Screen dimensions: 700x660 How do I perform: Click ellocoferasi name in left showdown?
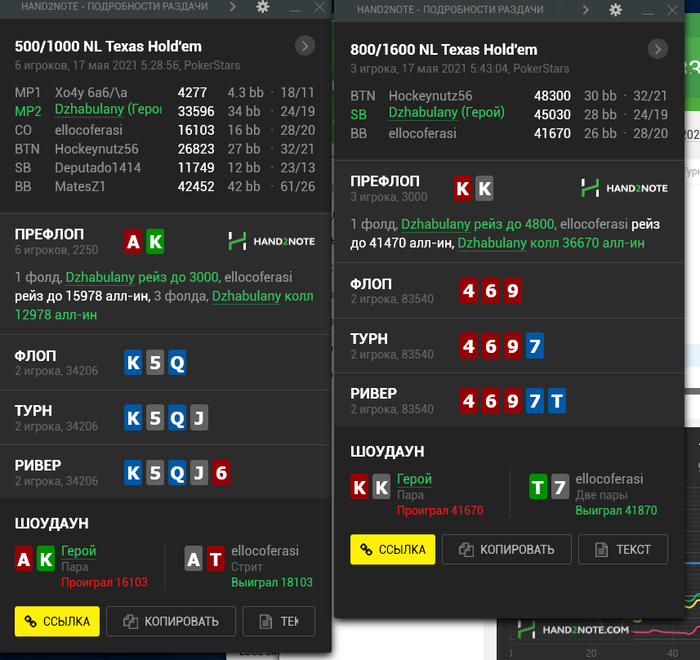(x=265, y=551)
